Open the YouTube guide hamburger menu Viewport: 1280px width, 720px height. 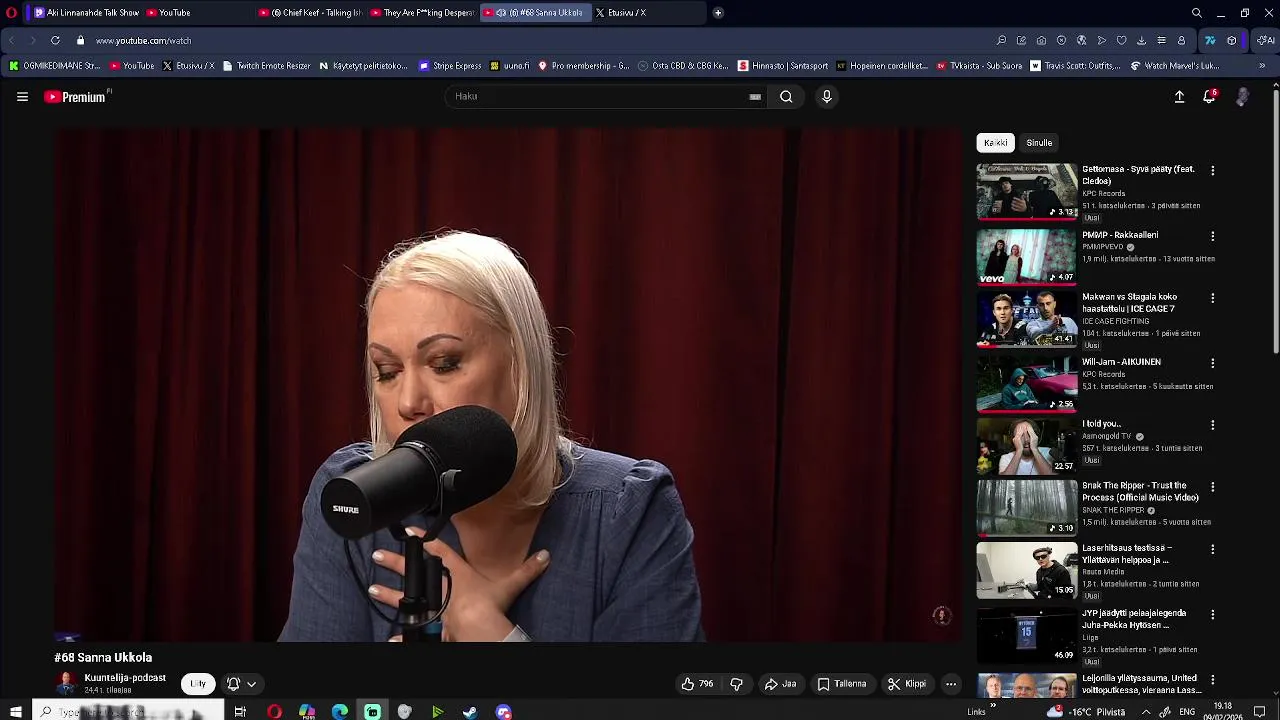tap(22, 97)
